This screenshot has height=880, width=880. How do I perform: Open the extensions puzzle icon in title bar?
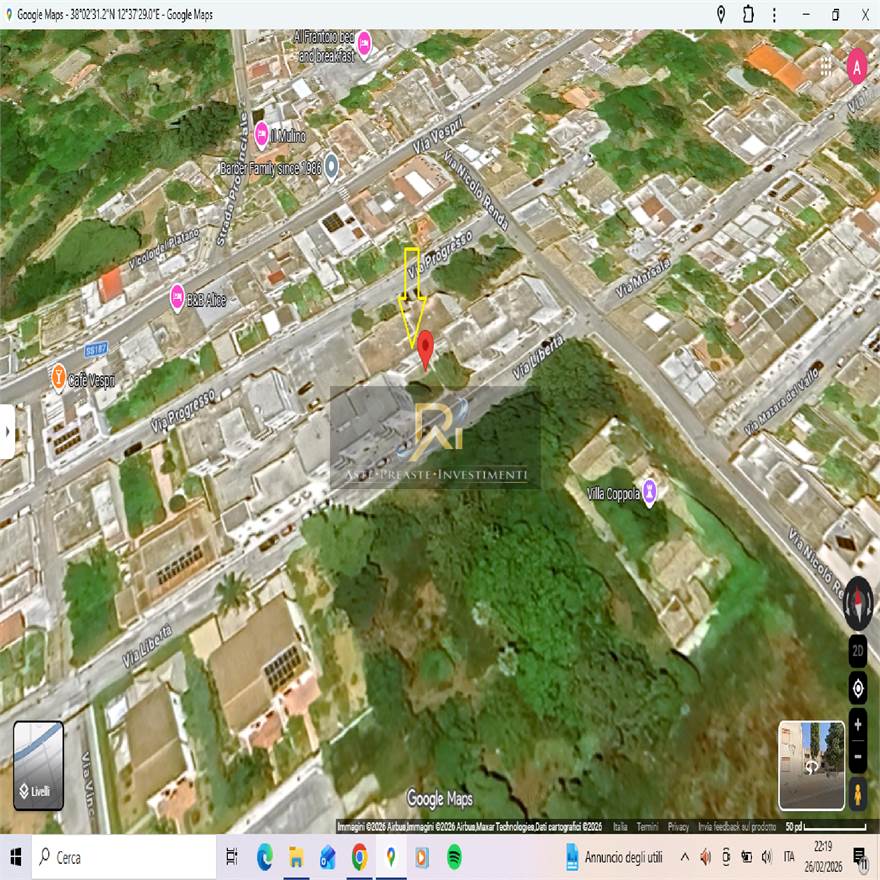pos(748,14)
